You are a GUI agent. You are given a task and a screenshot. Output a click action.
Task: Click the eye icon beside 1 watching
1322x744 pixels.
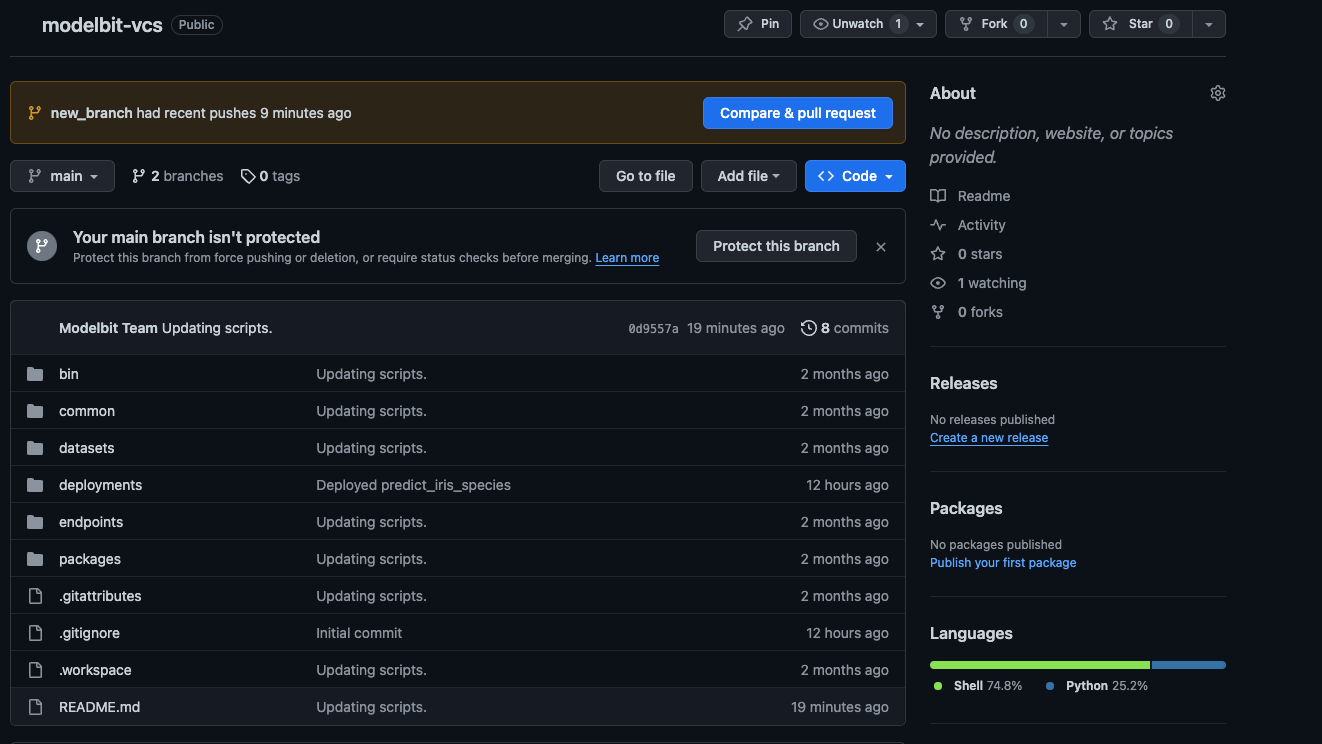point(938,283)
